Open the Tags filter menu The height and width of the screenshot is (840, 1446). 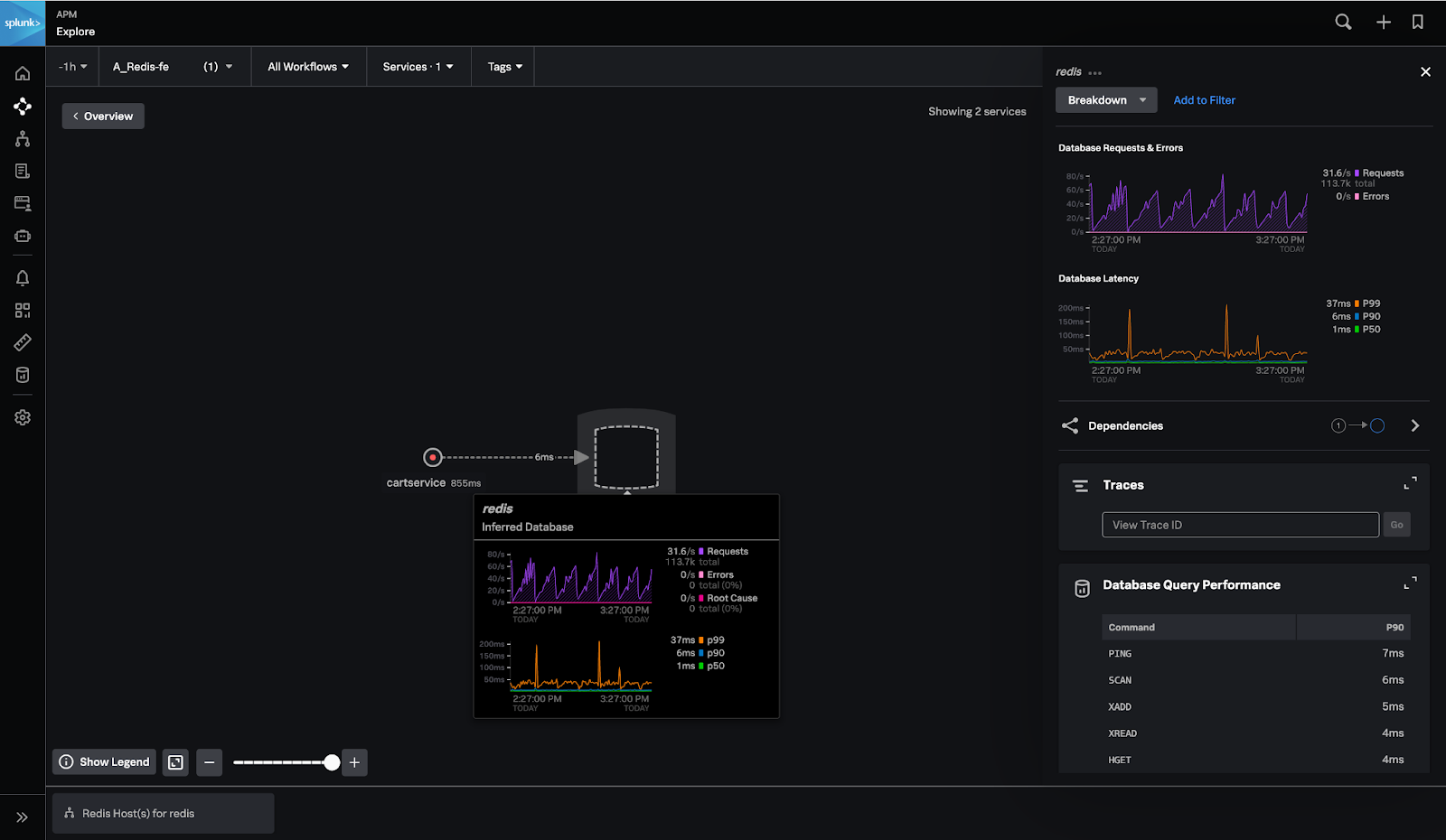pyautogui.click(x=502, y=66)
